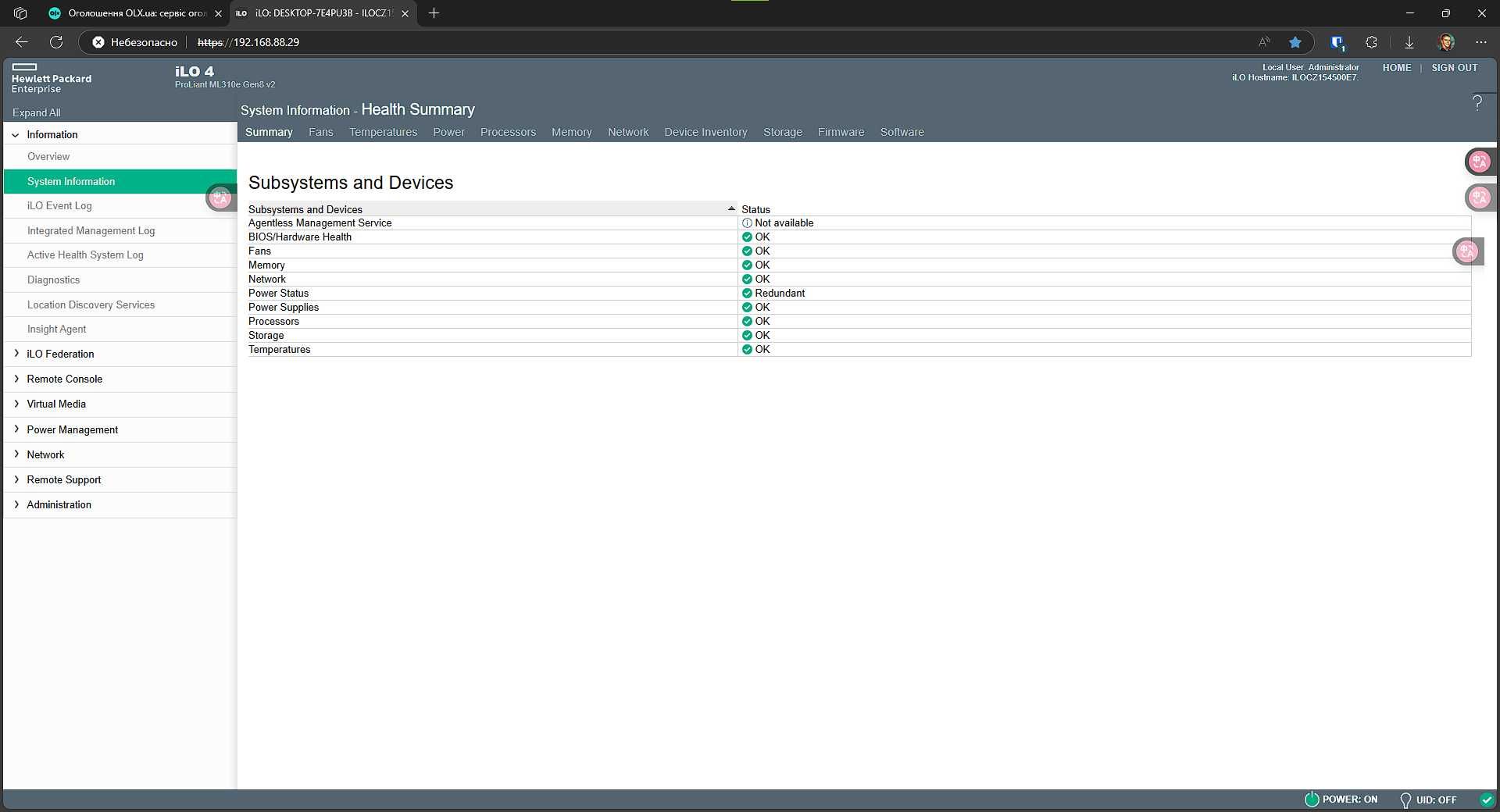Collapse the Information menu section
Viewport: 1500px width, 812px height.
coord(16,135)
